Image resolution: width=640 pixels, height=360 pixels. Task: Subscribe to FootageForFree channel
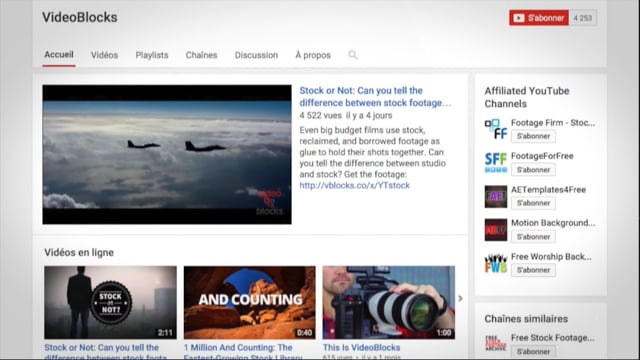533,170
